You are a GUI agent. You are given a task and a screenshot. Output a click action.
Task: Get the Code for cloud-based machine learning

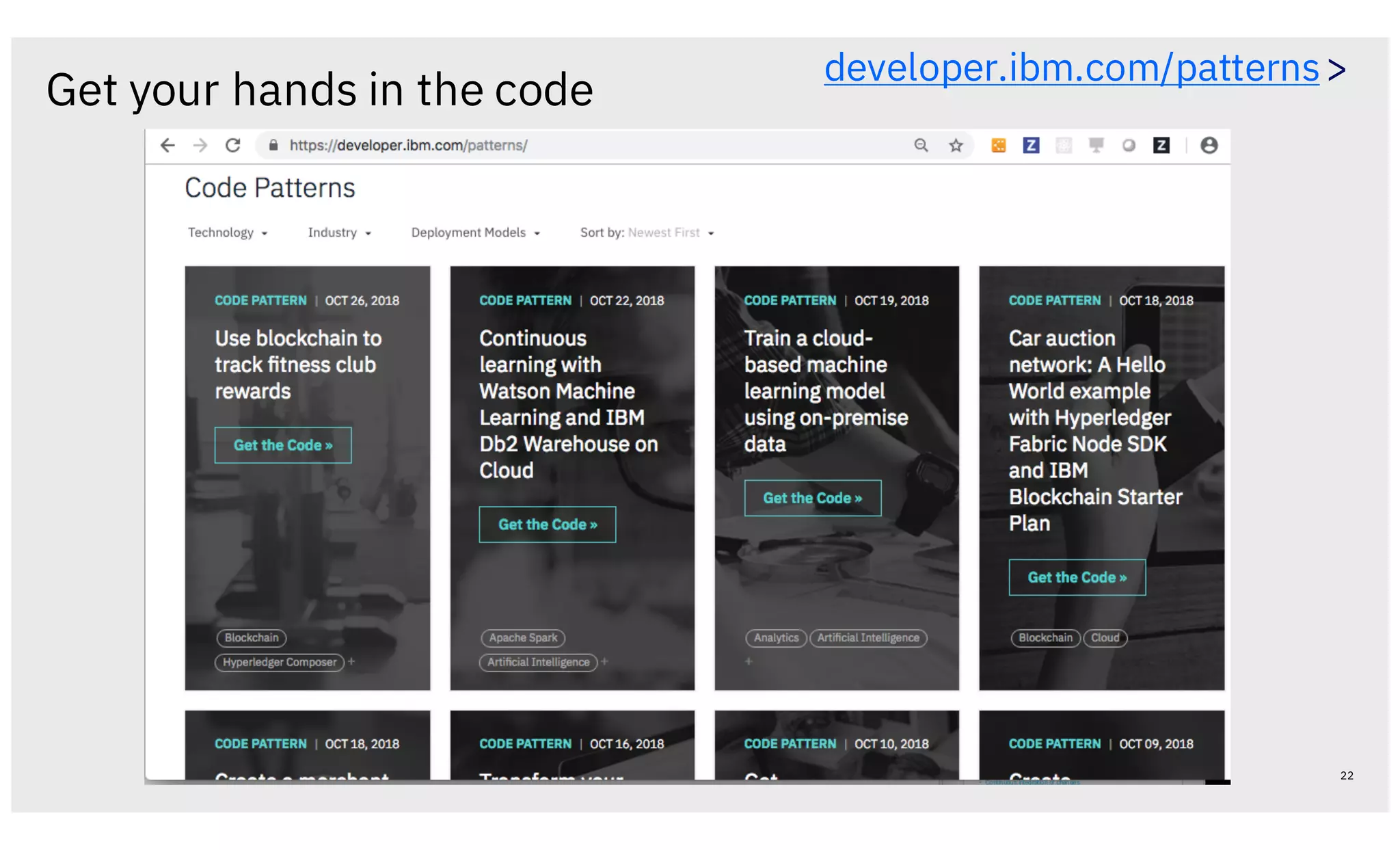click(x=813, y=498)
